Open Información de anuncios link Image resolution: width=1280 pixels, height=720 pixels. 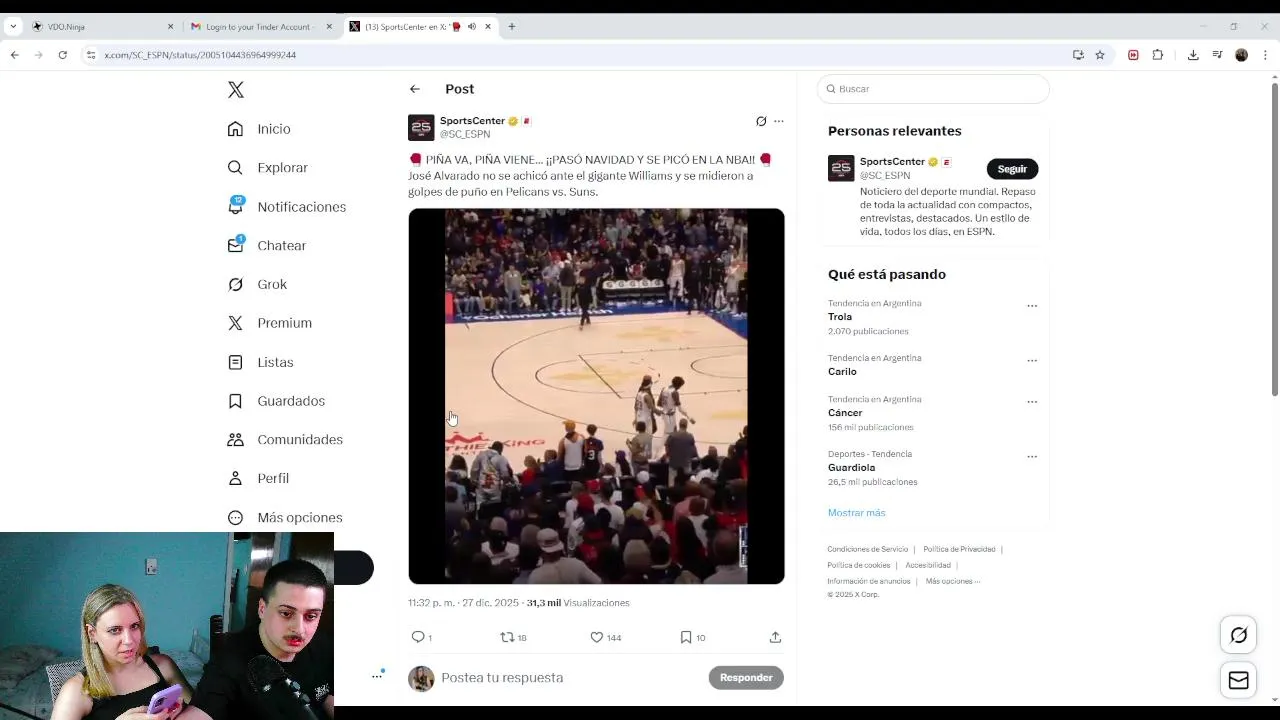tap(868, 581)
